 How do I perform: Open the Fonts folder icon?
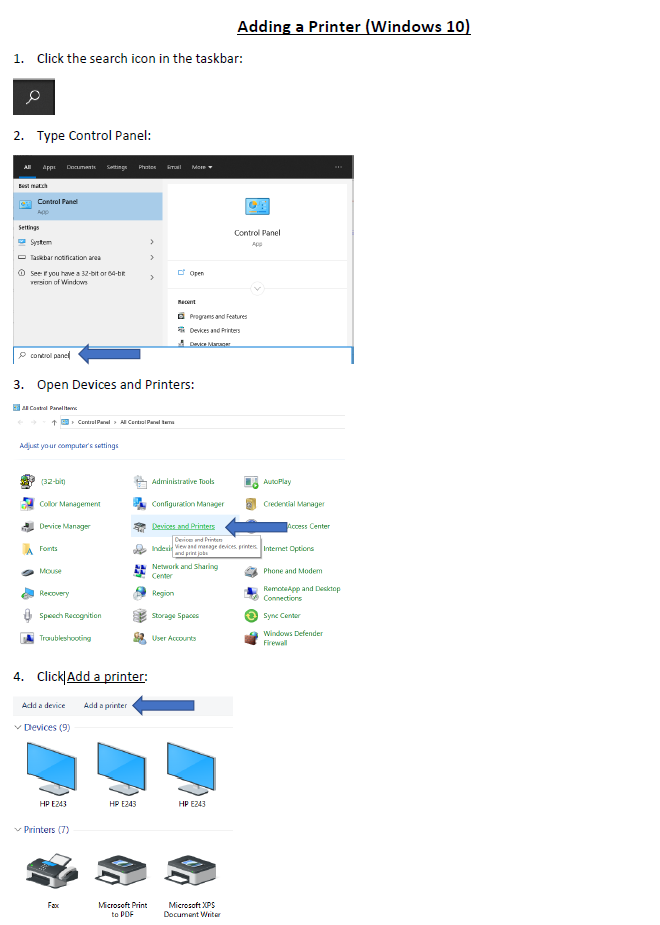coord(27,549)
